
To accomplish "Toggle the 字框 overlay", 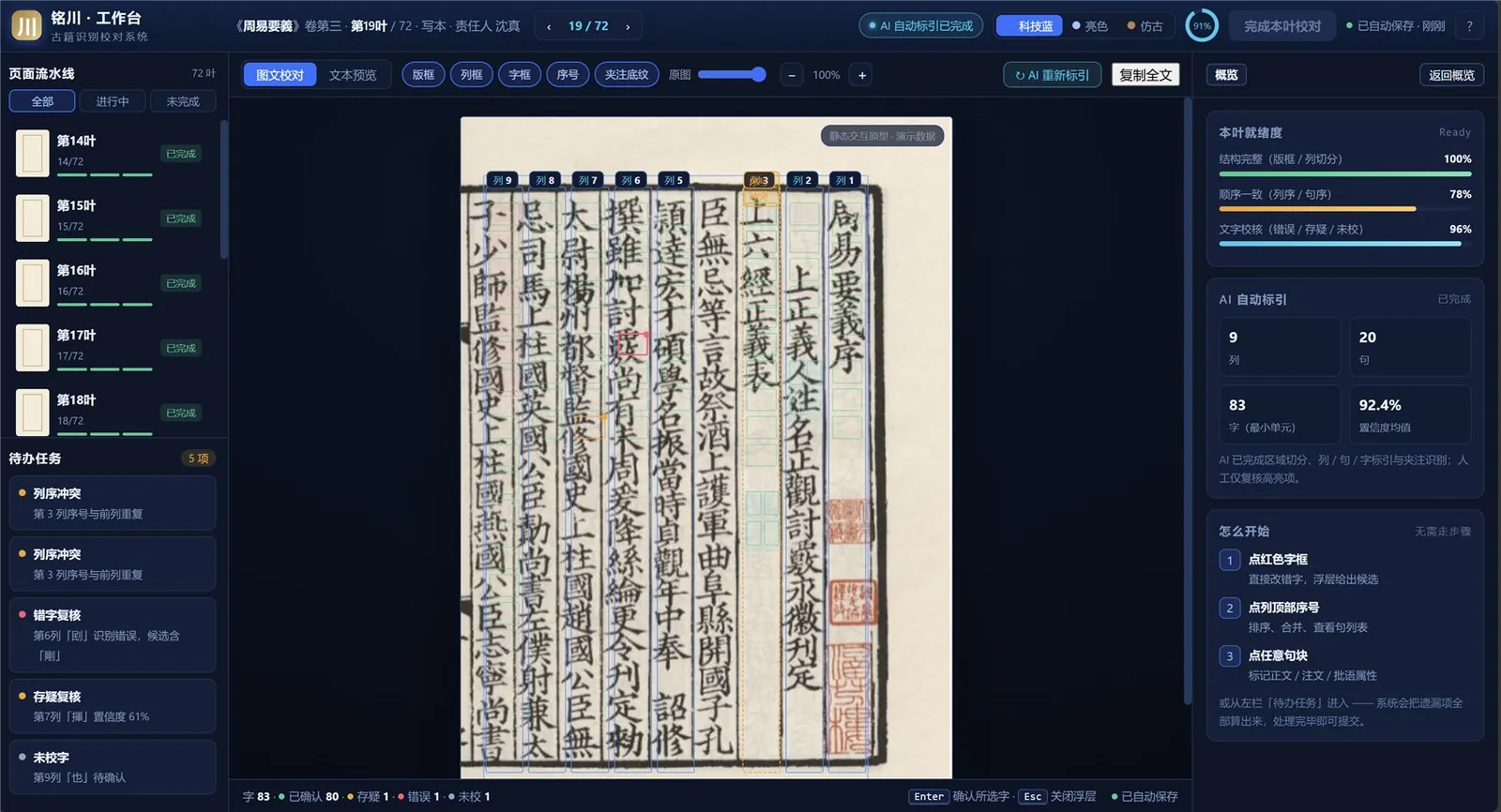I will coord(520,75).
